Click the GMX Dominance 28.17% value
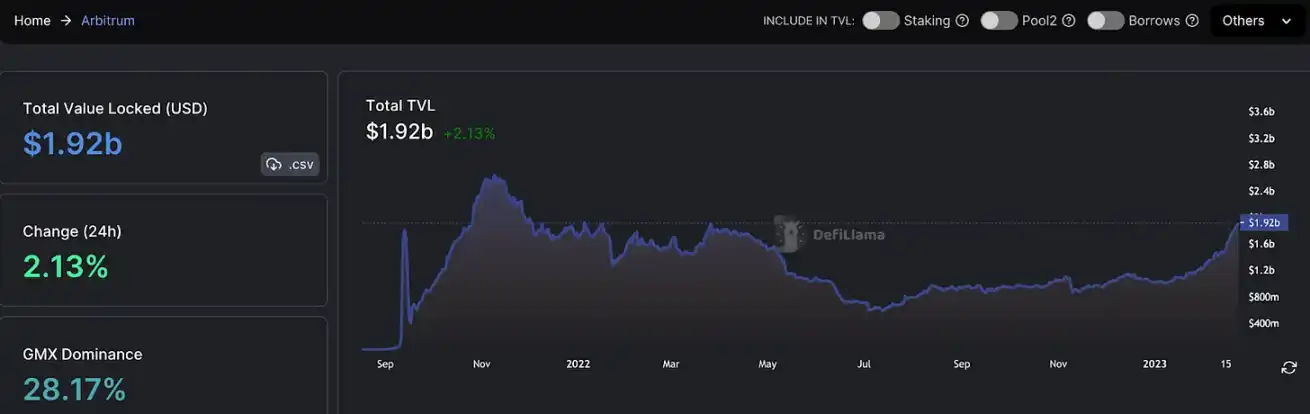 (74, 389)
